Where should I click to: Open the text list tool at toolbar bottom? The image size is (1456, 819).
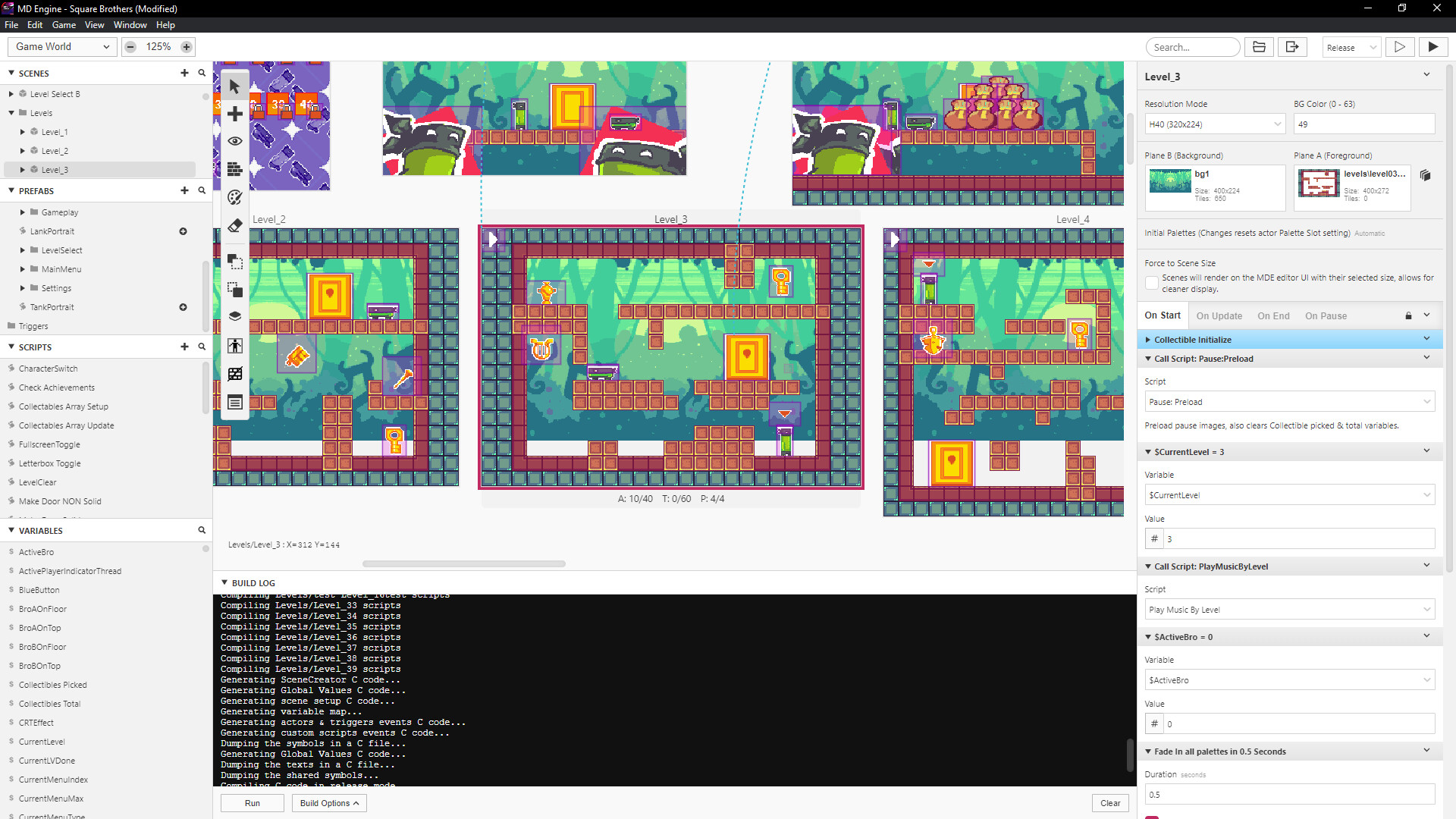point(234,403)
